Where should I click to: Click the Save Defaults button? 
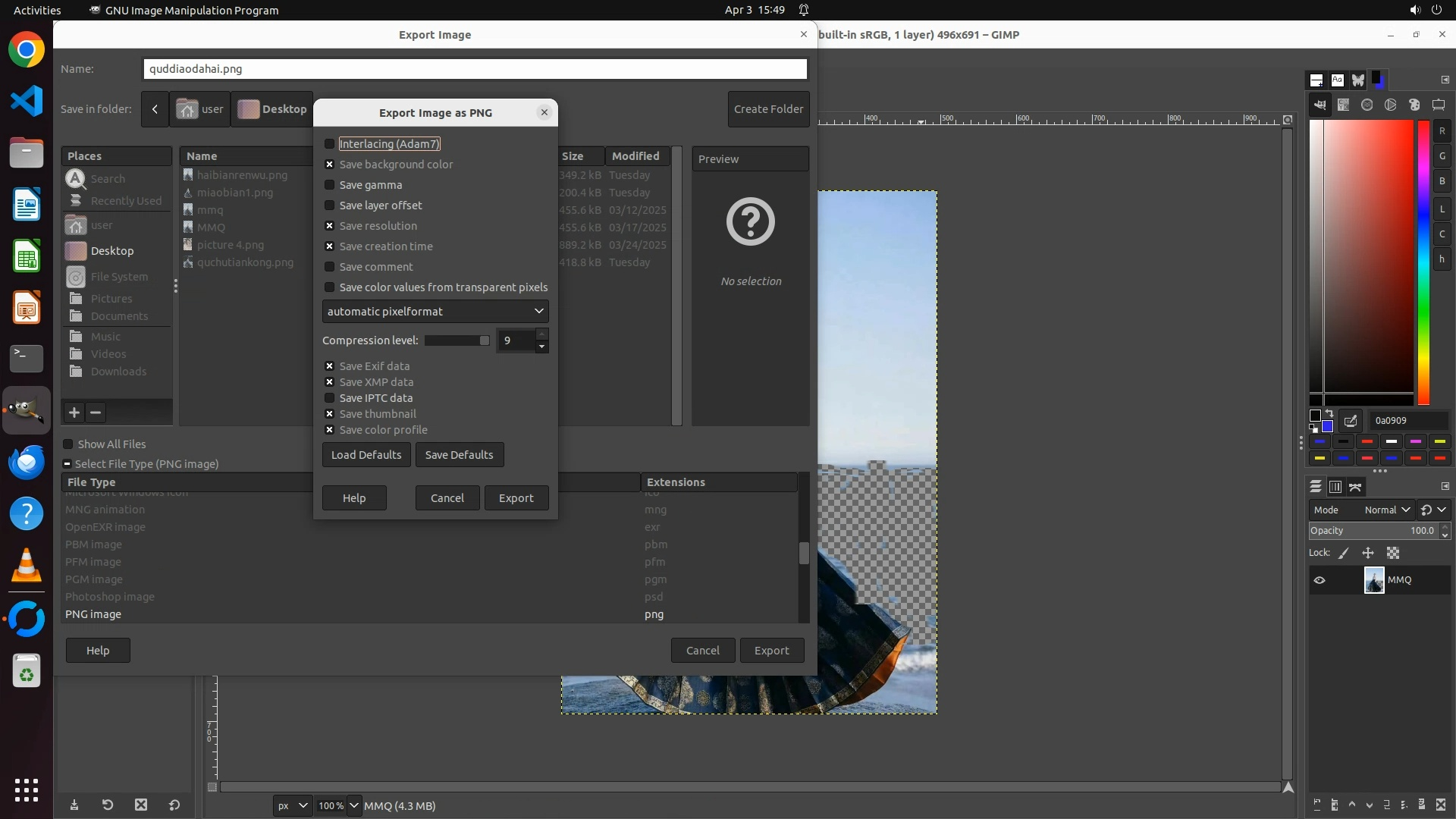[x=459, y=455]
